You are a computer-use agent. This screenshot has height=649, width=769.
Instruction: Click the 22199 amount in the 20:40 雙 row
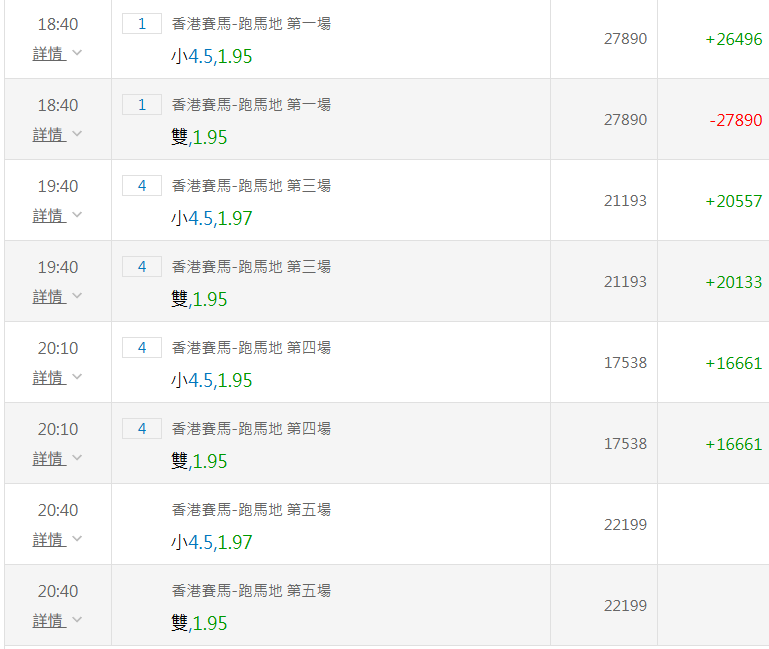click(625, 606)
